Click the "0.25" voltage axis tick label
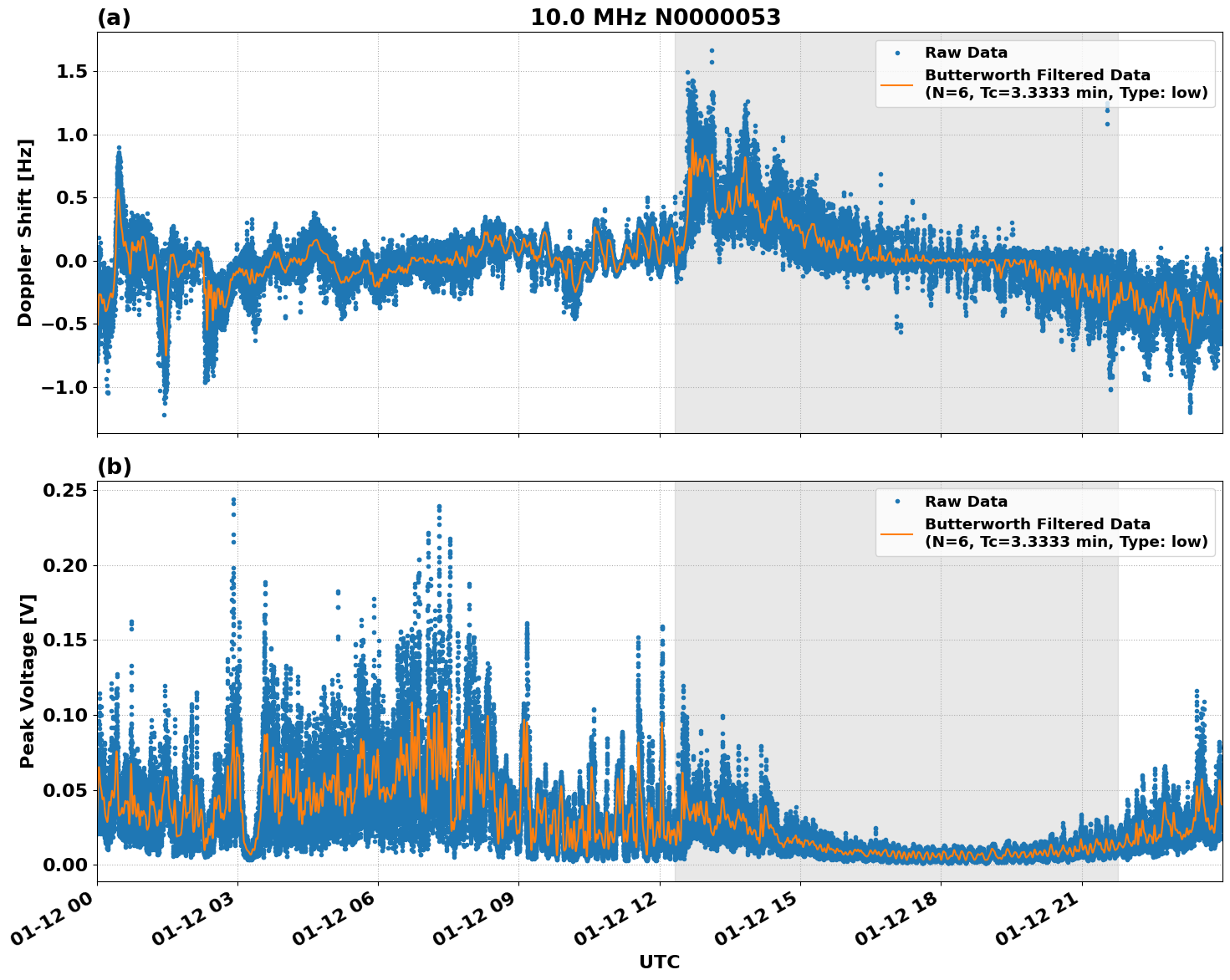1230x980 pixels. tap(67, 490)
